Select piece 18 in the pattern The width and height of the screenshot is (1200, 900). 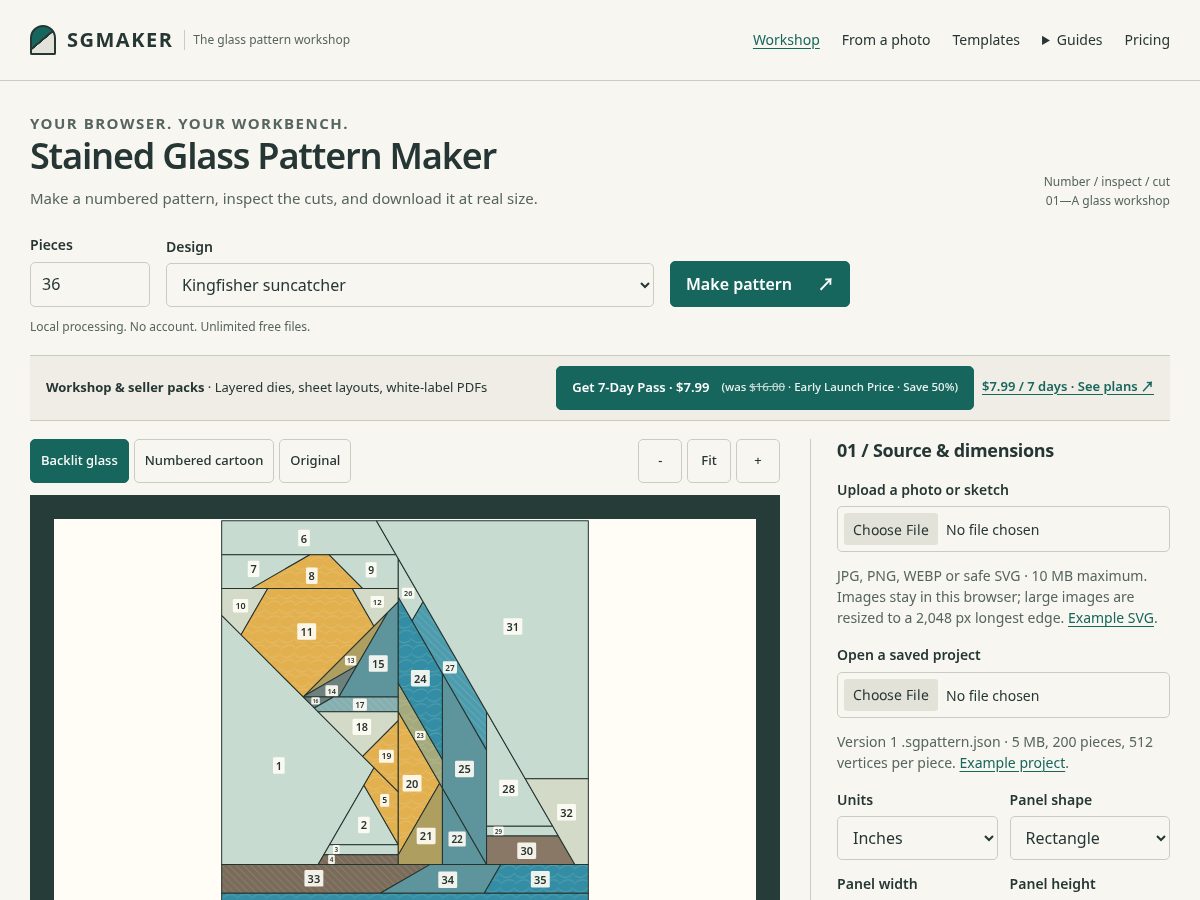tap(362, 727)
